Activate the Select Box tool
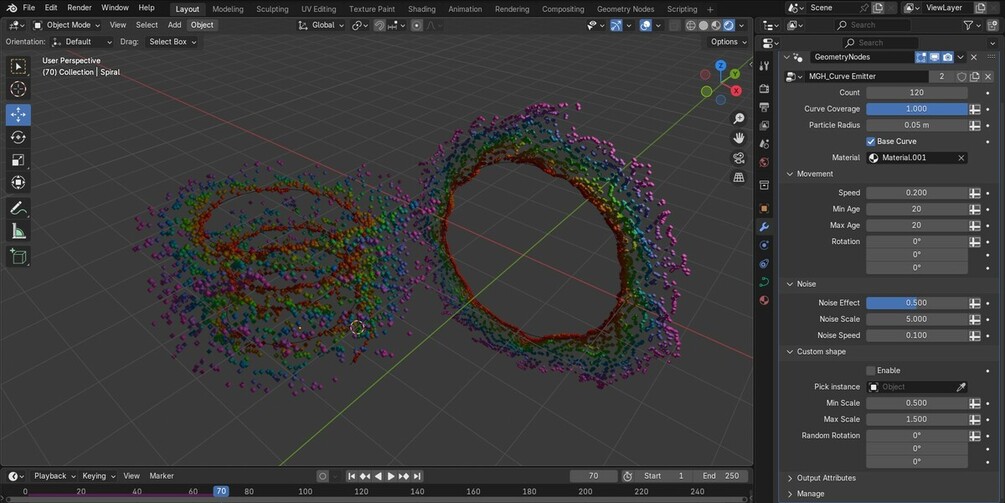The image size is (1005, 503). [x=18, y=67]
